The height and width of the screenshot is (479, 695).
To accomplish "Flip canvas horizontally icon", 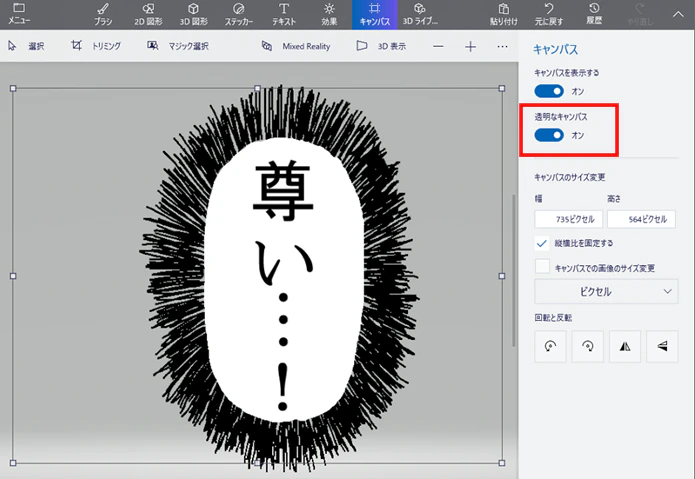I will click(x=625, y=346).
